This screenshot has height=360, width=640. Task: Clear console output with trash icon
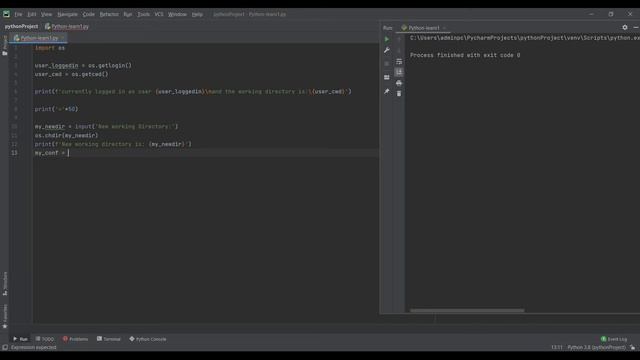[x=399, y=93]
